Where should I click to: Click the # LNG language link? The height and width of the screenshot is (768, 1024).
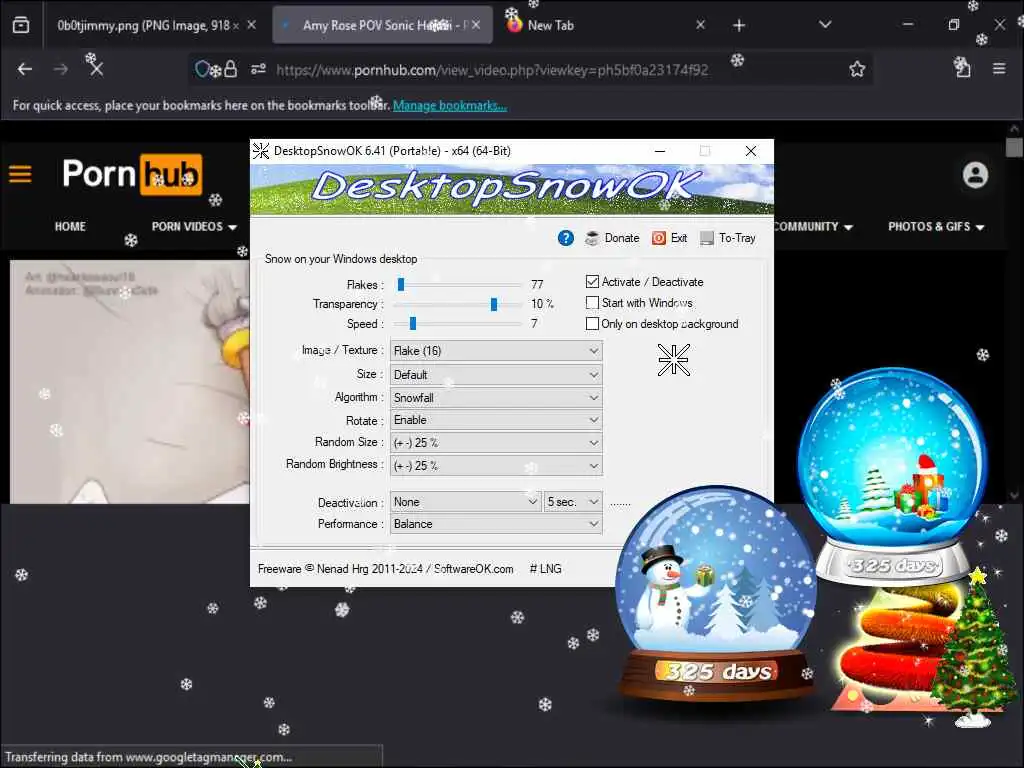pyautogui.click(x=545, y=569)
